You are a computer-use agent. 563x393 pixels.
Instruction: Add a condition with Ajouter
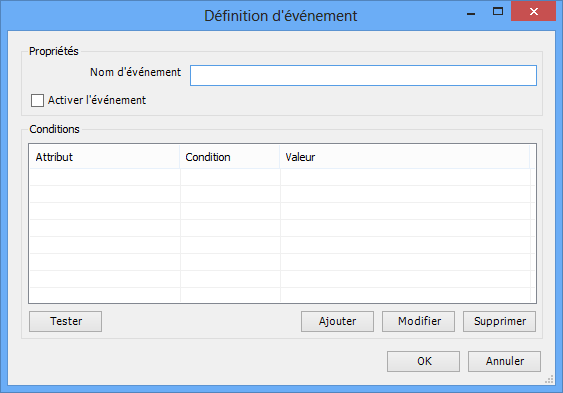click(x=337, y=321)
